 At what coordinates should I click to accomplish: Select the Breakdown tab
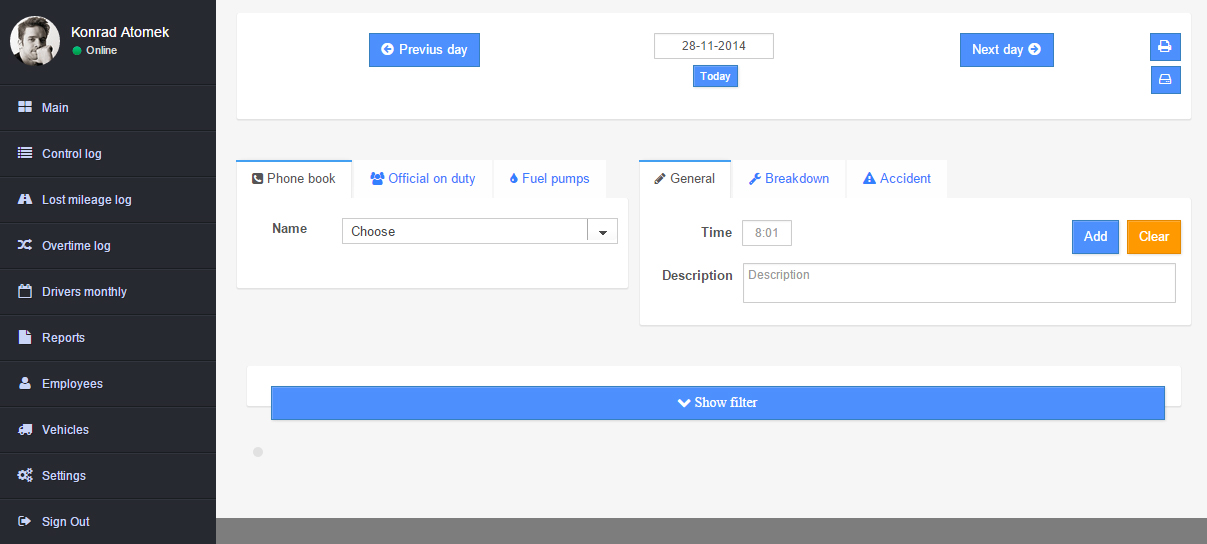789,179
